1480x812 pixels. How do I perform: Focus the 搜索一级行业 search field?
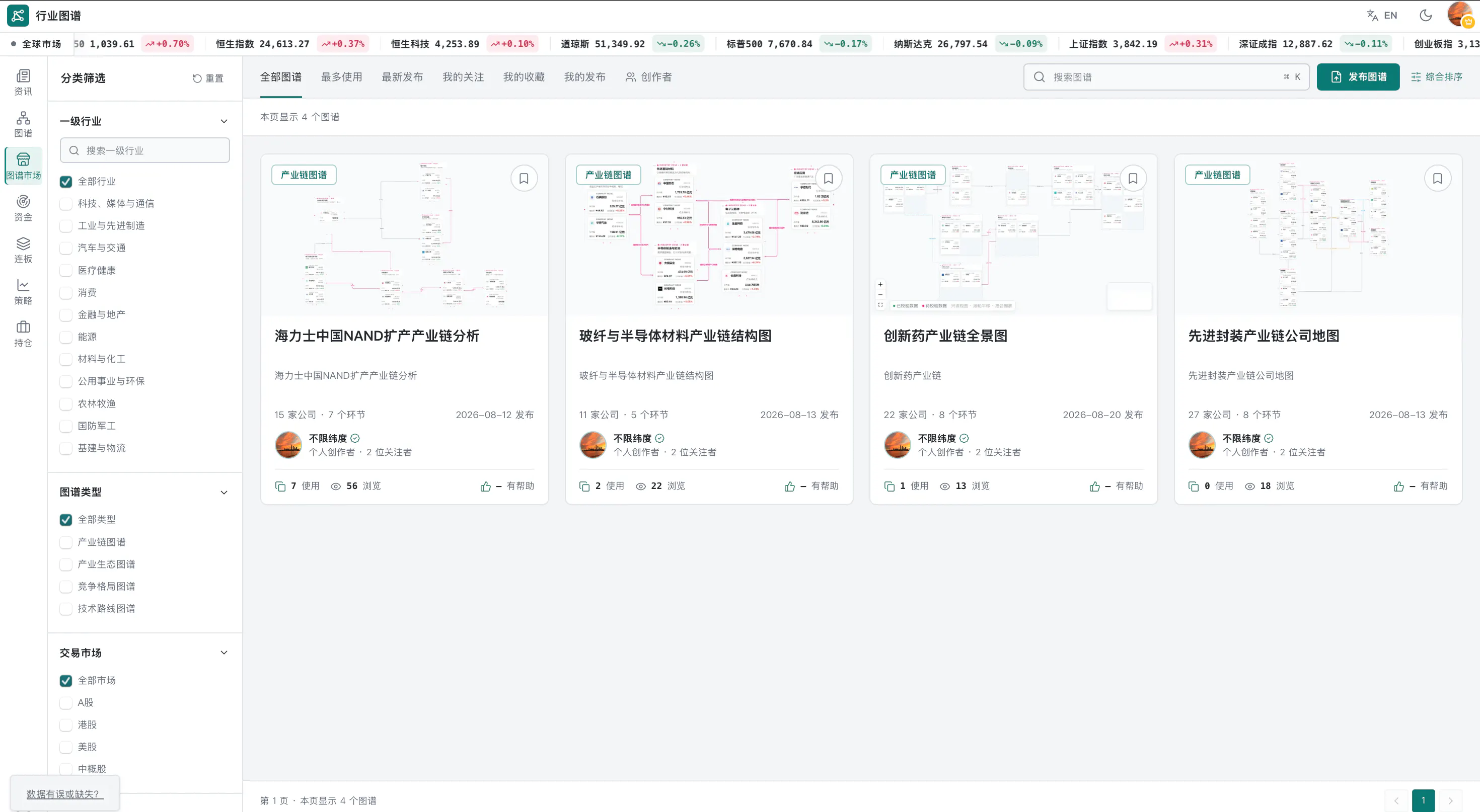click(x=145, y=150)
